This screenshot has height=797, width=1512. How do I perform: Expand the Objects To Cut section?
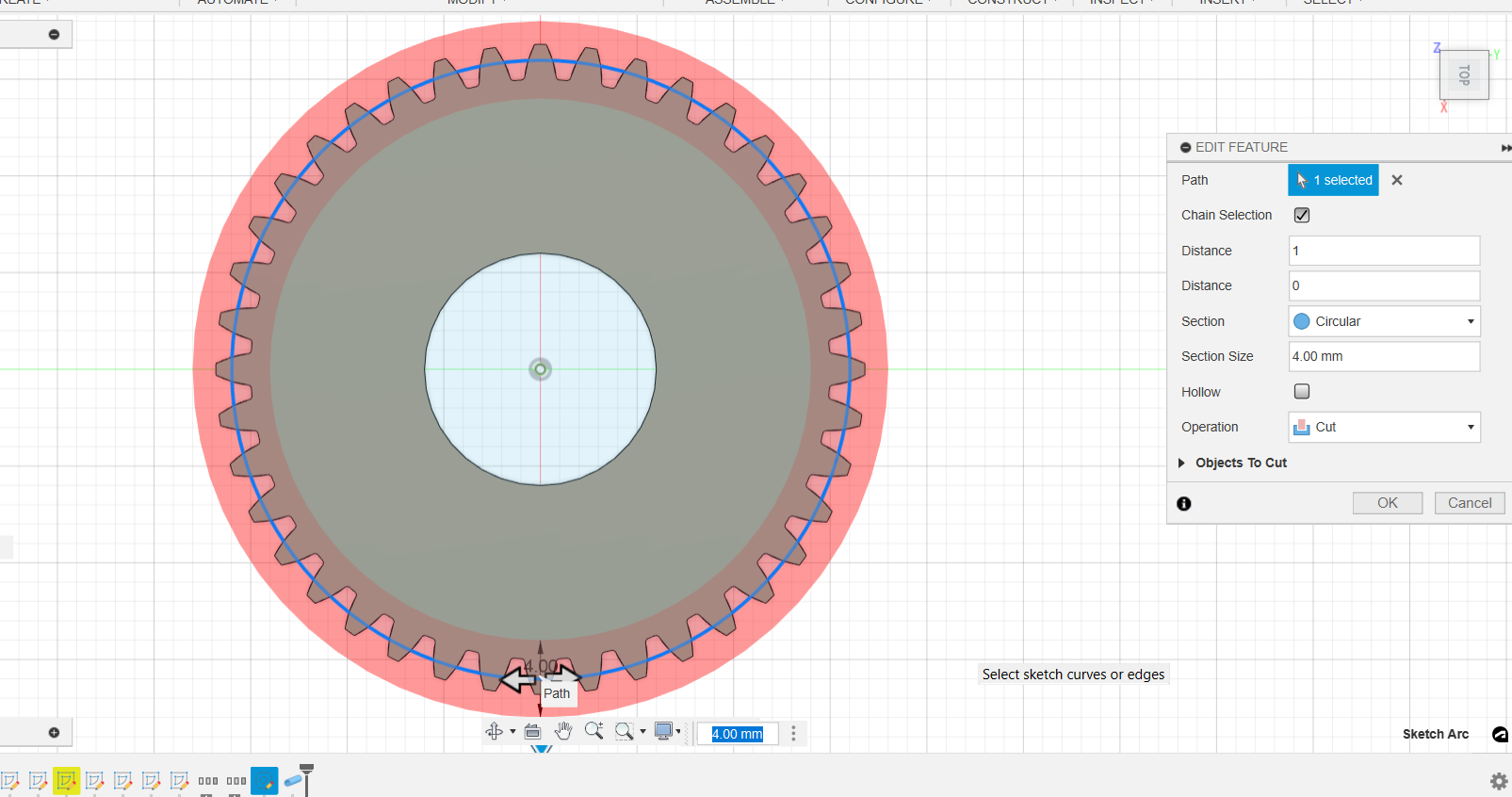(x=1181, y=463)
